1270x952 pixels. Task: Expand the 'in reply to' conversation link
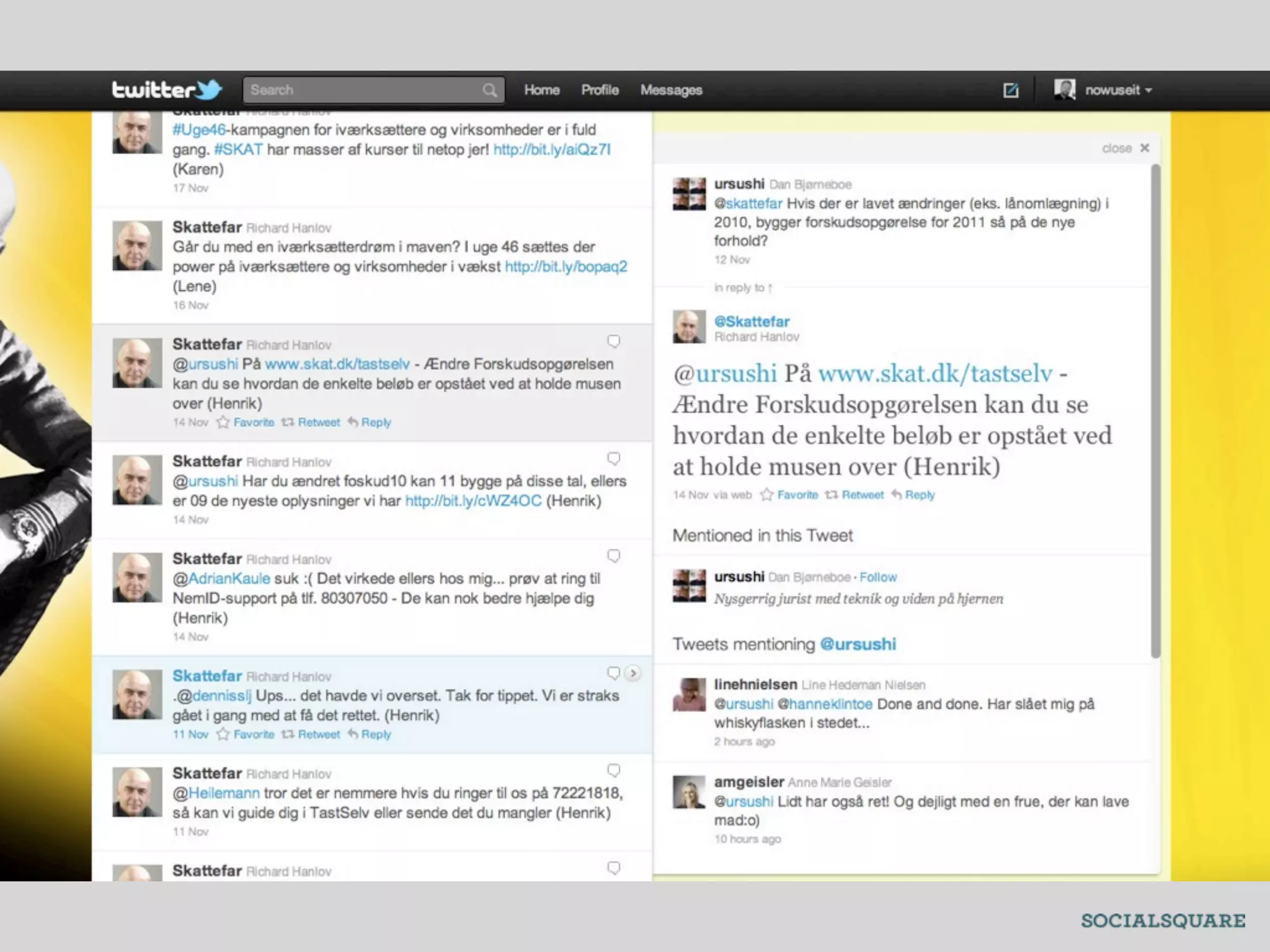742,288
